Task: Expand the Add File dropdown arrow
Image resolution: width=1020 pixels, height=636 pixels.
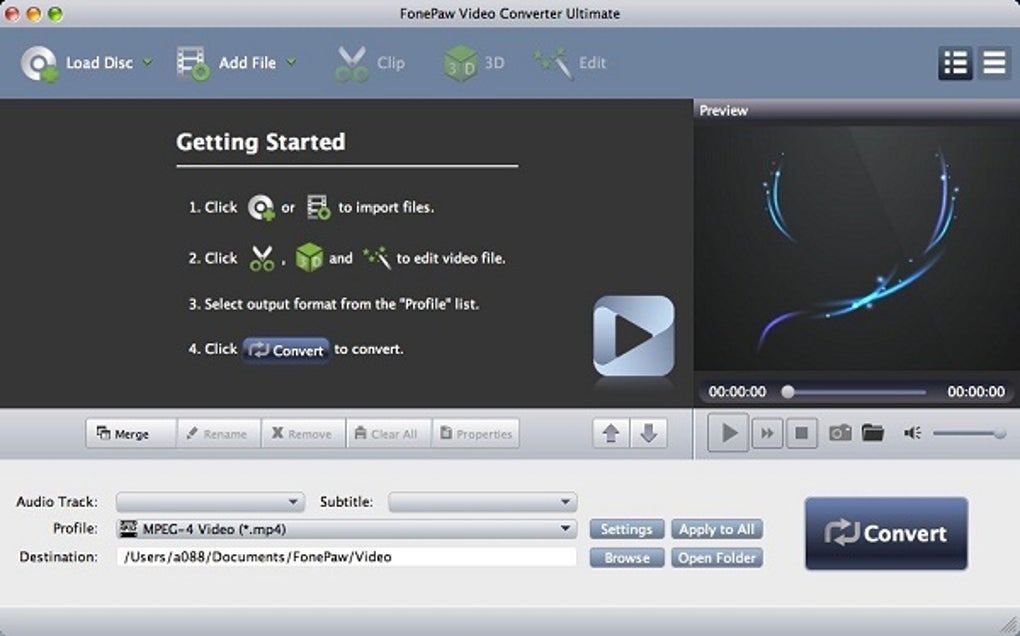Action: [x=291, y=62]
